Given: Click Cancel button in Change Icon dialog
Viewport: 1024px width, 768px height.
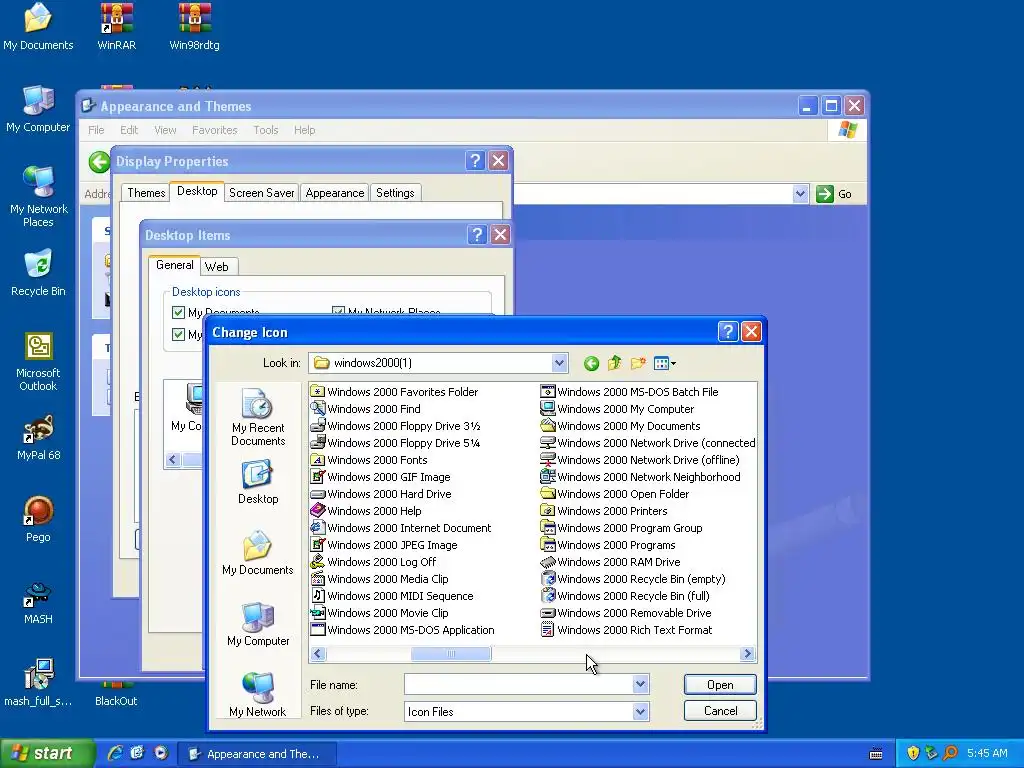Looking at the screenshot, I should pos(720,711).
